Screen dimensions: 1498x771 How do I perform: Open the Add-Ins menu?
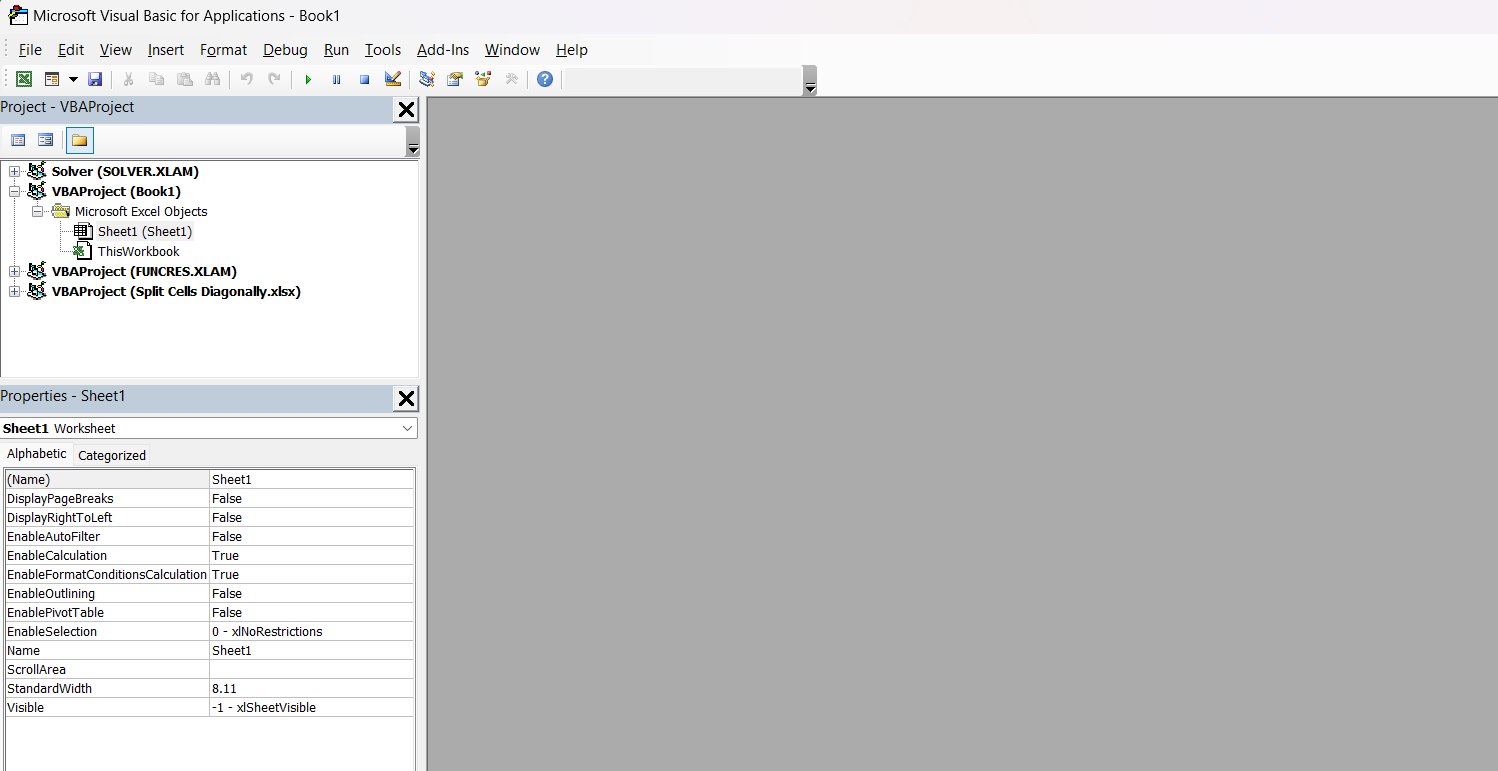tap(443, 50)
